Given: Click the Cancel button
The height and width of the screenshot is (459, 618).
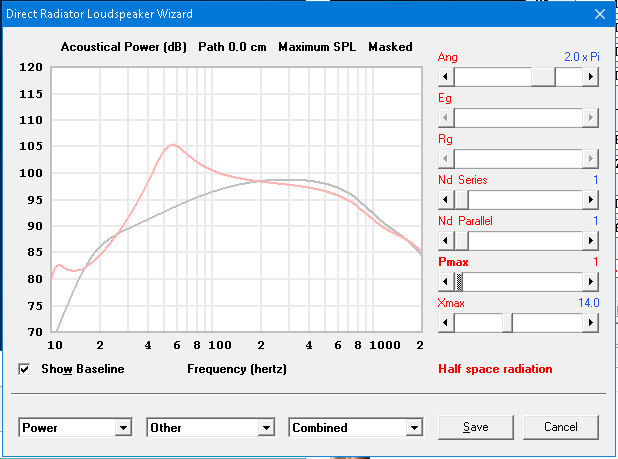Looking at the screenshot, I should click(x=561, y=427).
